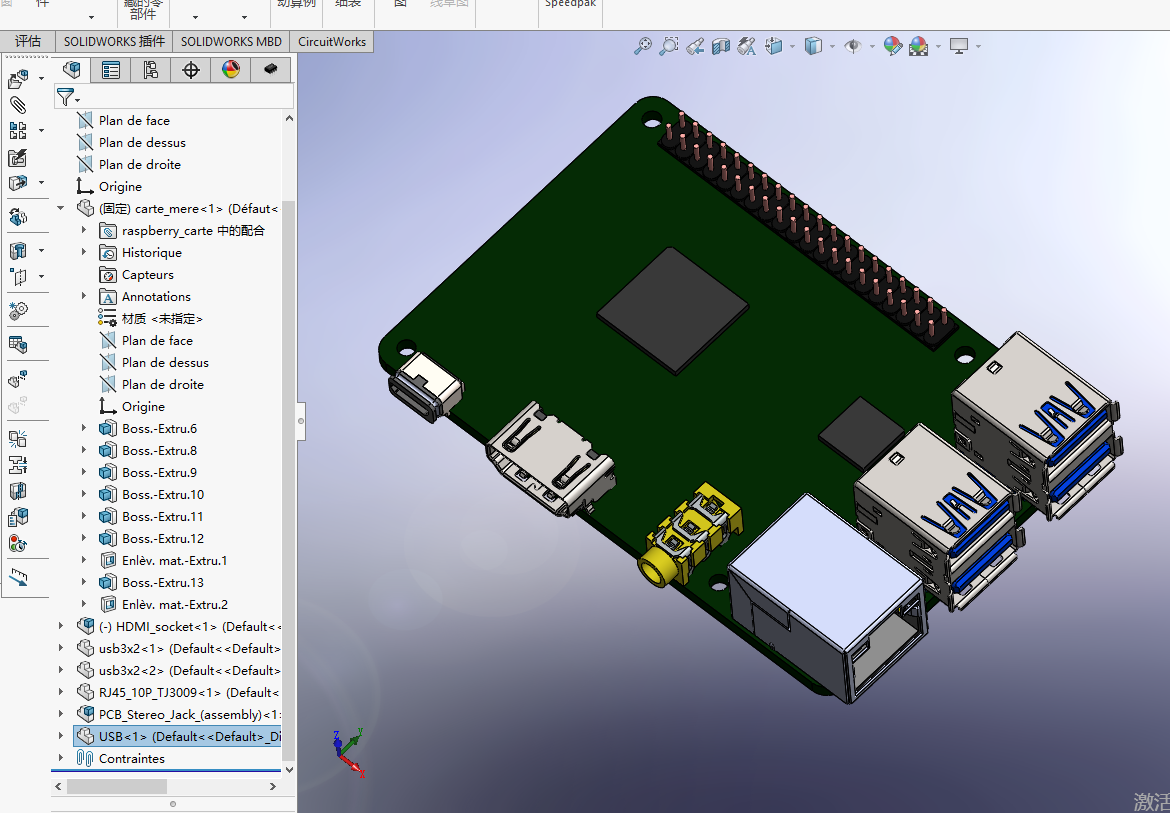Select the usb3x2<2> component
Viewport: 1170px width, 813px height.
(x=178, y=671)
